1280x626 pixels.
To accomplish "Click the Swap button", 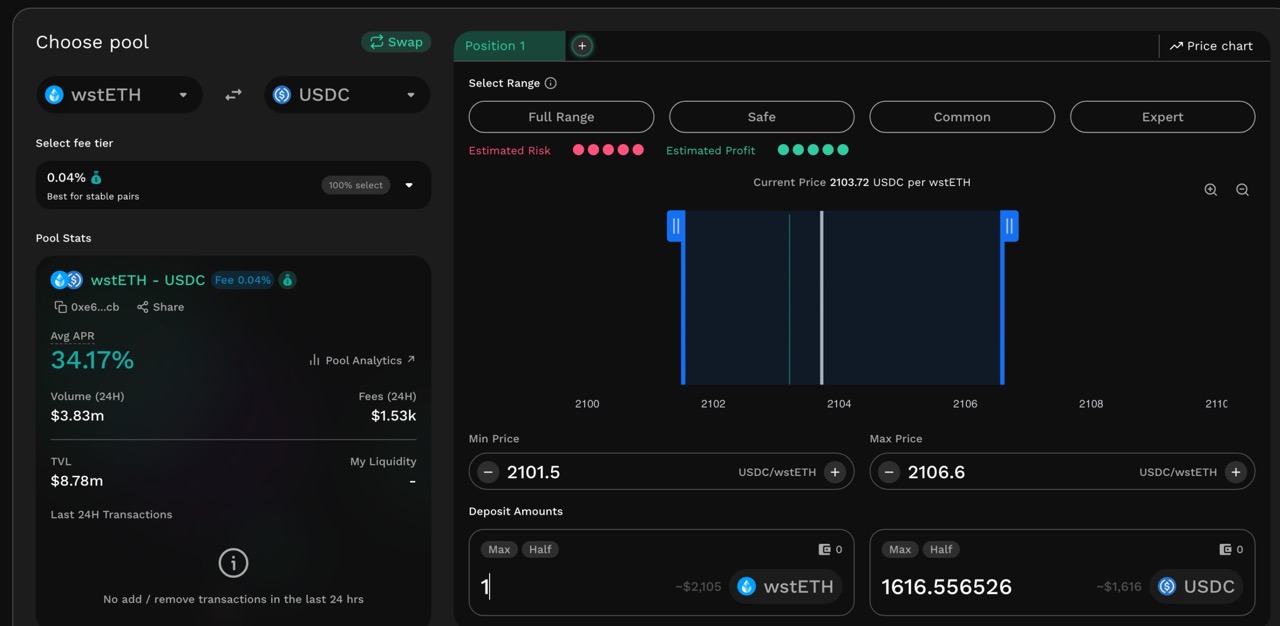I will (x=395, y=42).
